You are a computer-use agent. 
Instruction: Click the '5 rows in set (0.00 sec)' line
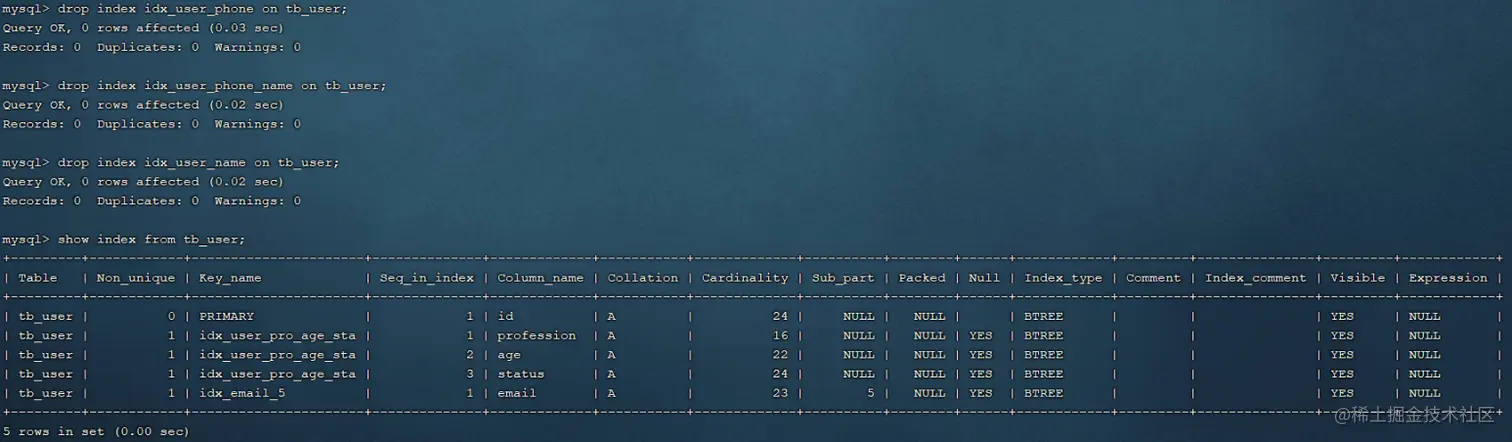pos(96,431)
